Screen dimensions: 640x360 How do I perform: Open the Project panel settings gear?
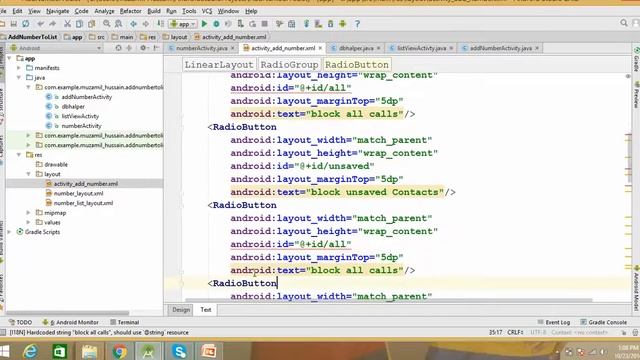pyautogui.click(x=143, y=48)
